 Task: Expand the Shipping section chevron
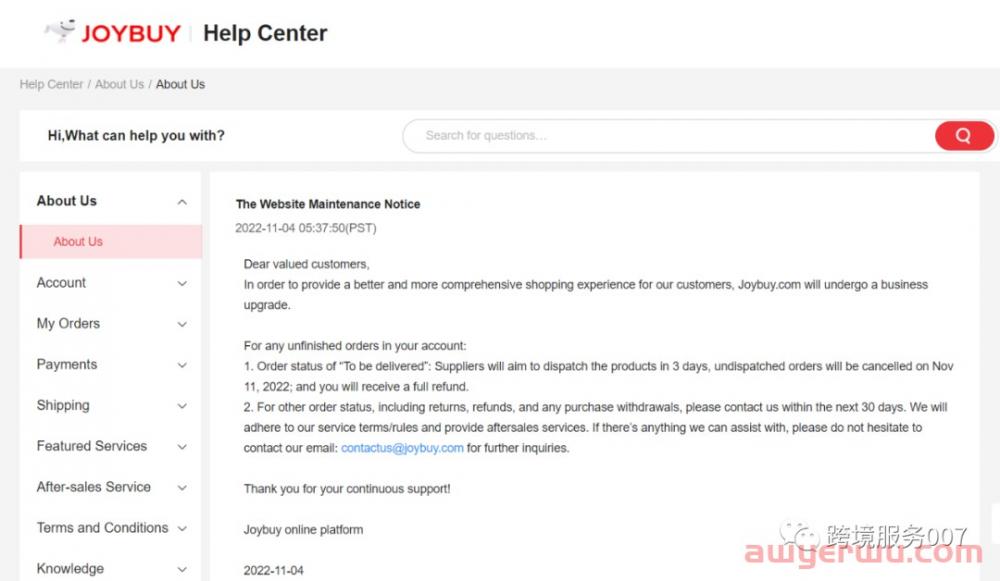click(182, 406)
